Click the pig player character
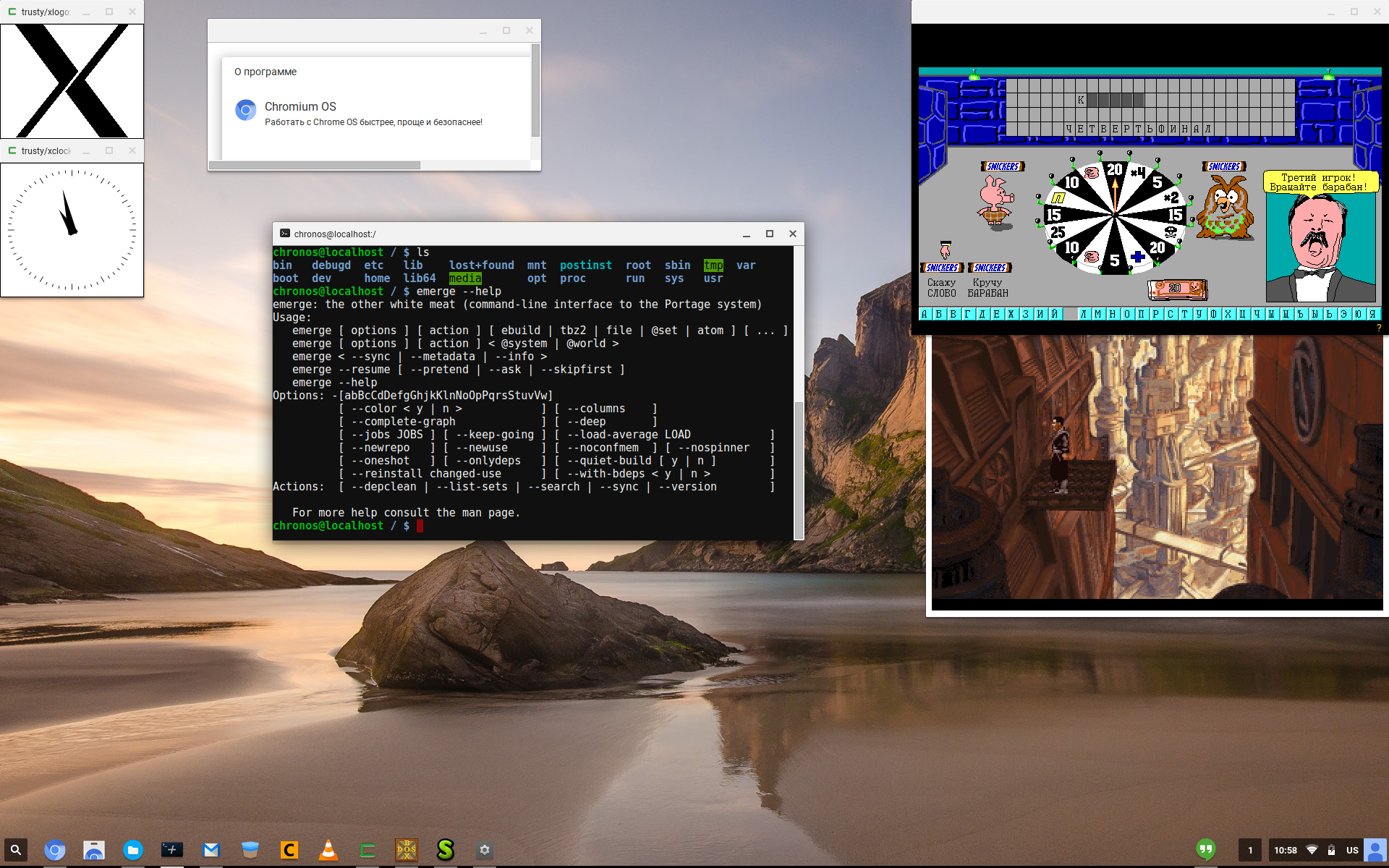The height and width of the screenshot is (868, 1389). (x=997, y=202)
